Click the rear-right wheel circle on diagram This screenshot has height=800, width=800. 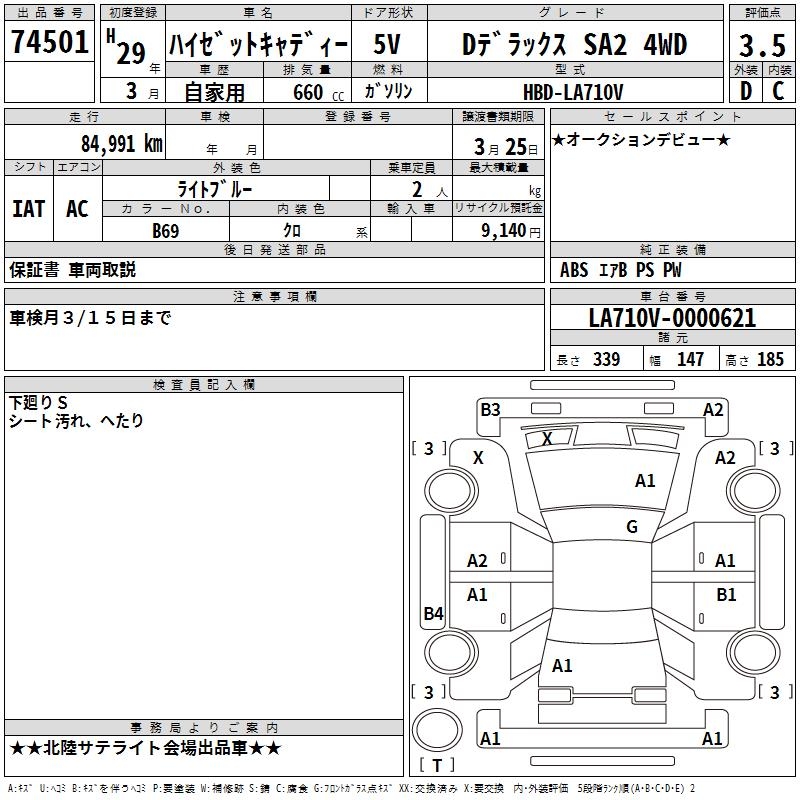pos(754,652)
